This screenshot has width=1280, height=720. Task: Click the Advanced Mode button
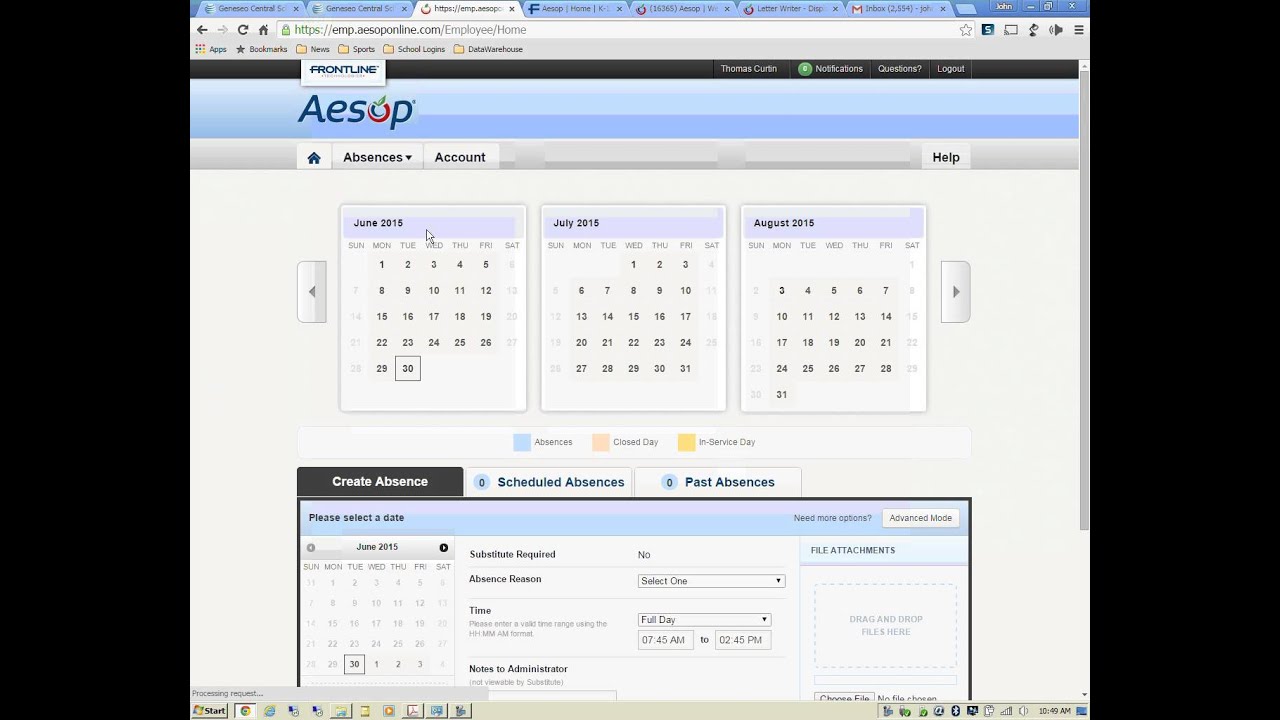coord(920,518)
